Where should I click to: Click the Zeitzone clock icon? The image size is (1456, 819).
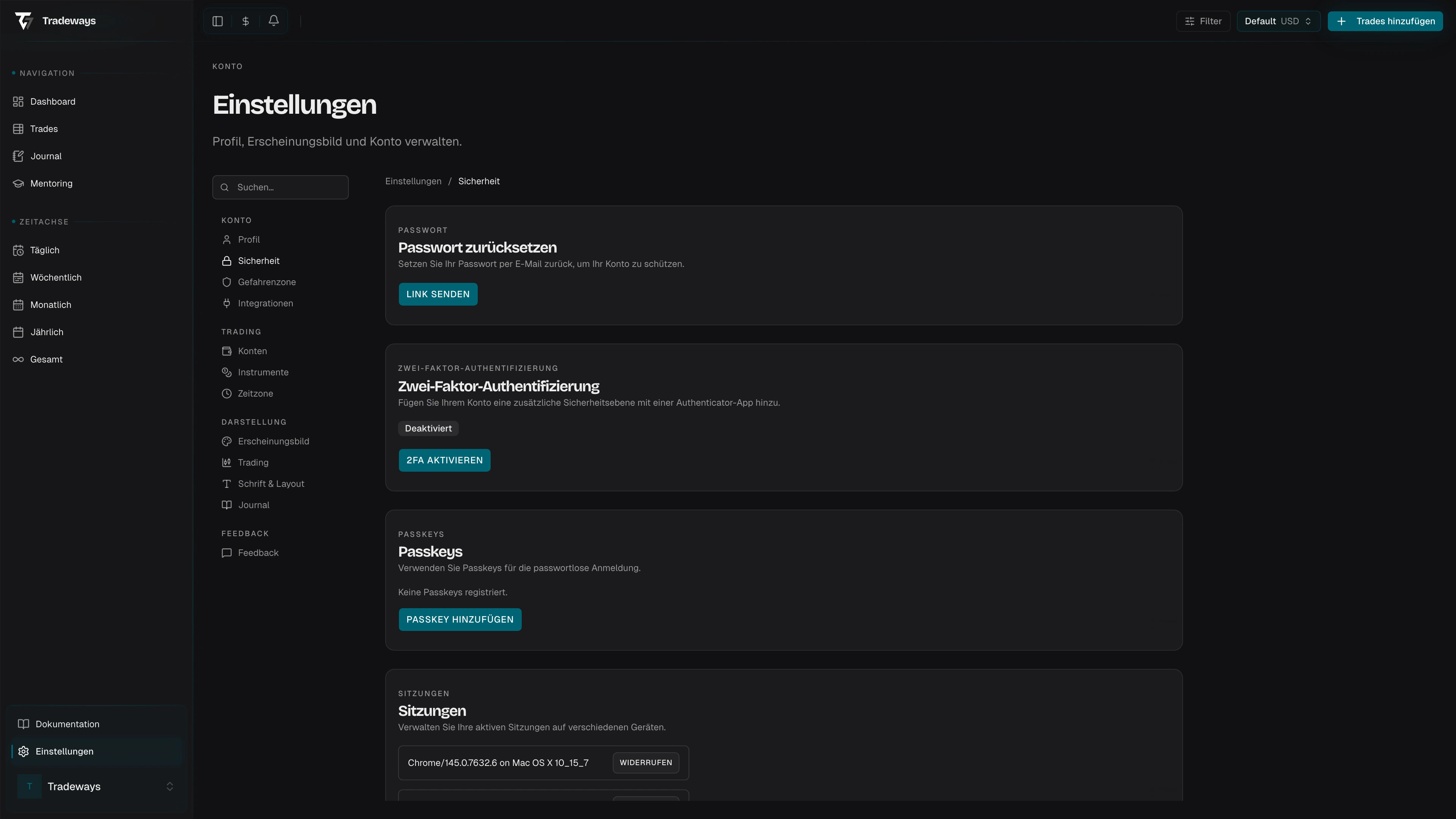point(227,394)
